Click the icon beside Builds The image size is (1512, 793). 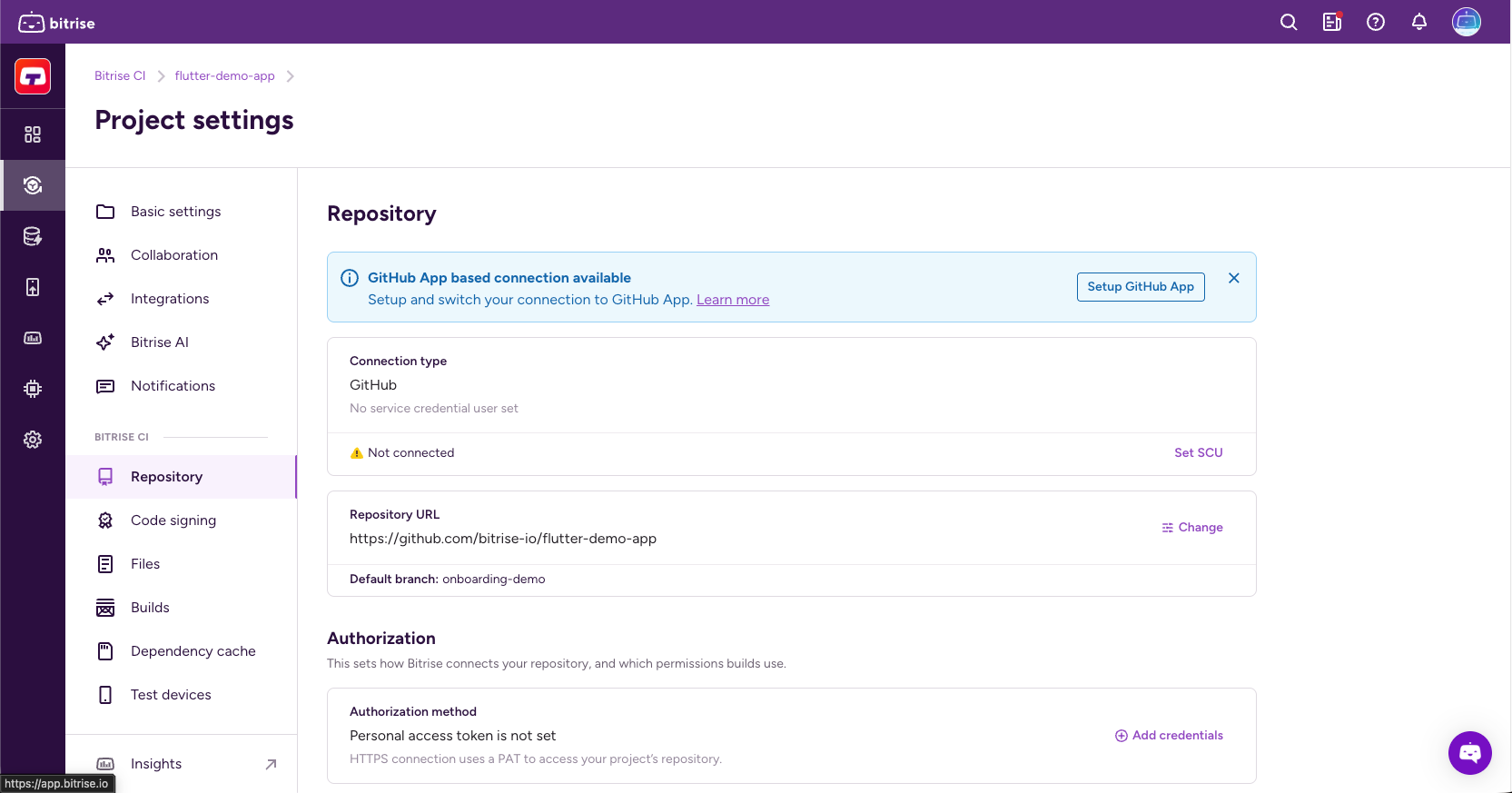105,608
